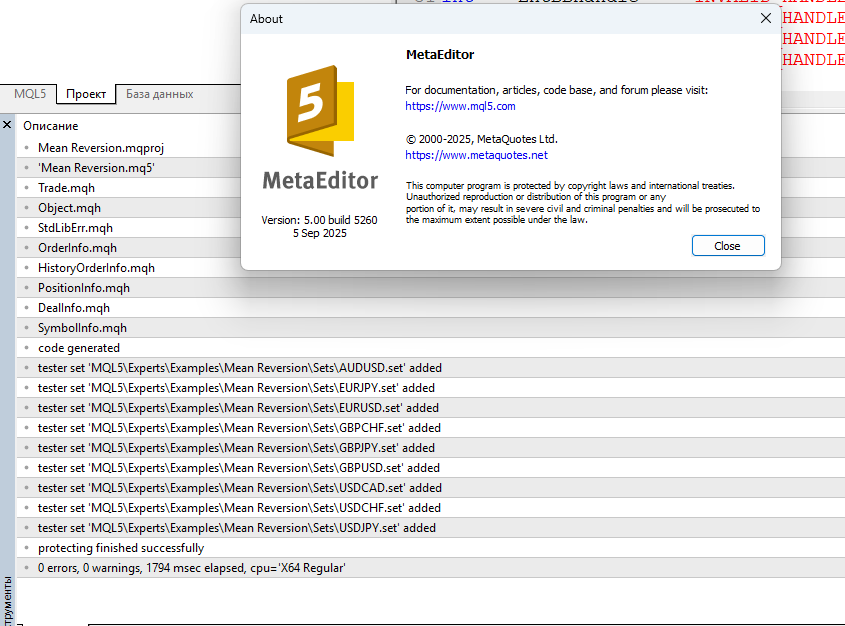The width and height of the screenshot is (845, 626).
Task: Select the OrderInfo.mqh log row
Action: pos(128,247)
